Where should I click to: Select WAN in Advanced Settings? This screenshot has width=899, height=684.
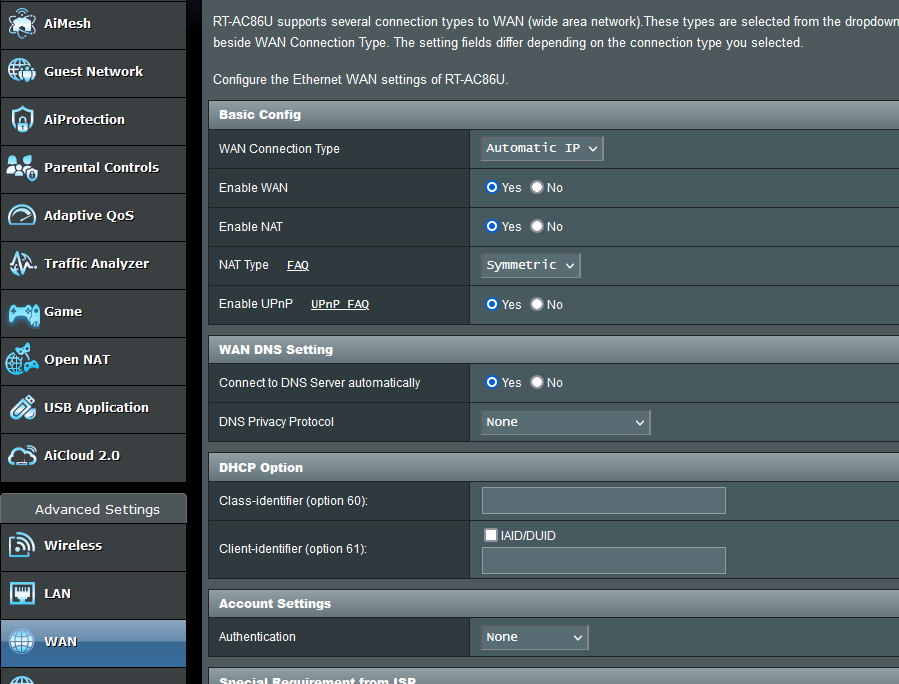coord(93,643)
